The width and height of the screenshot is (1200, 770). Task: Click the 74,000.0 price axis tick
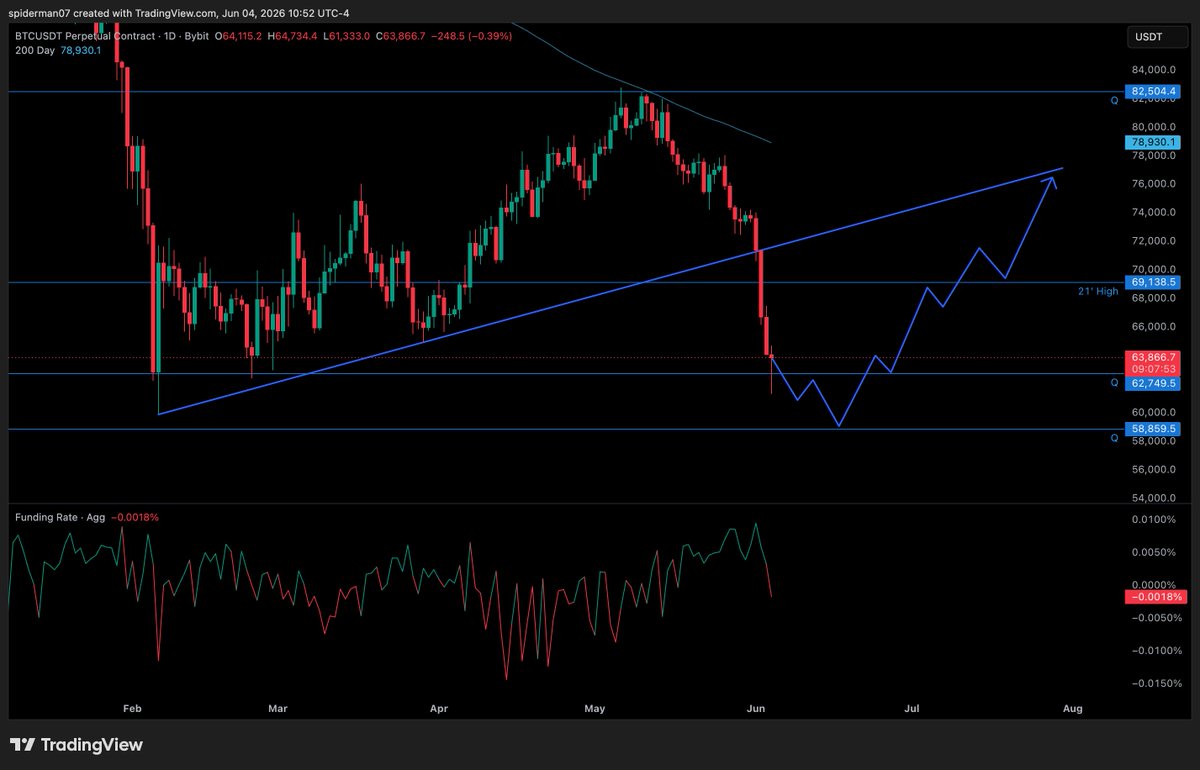coord(1153,213)
